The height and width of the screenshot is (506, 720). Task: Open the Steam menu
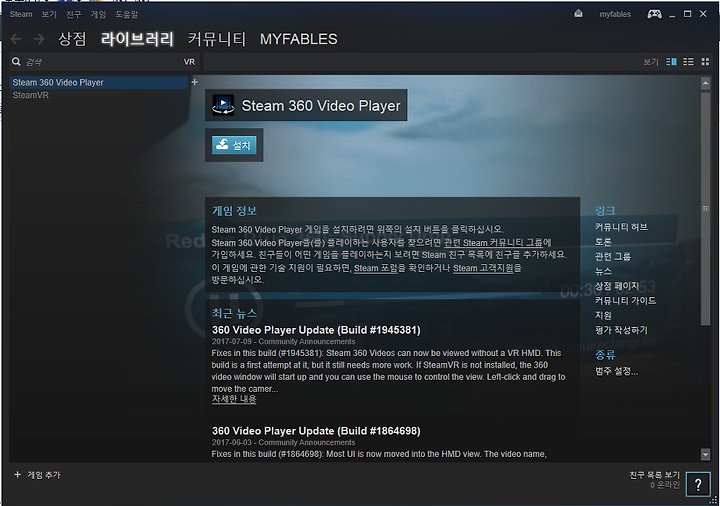tap(21, 14)
